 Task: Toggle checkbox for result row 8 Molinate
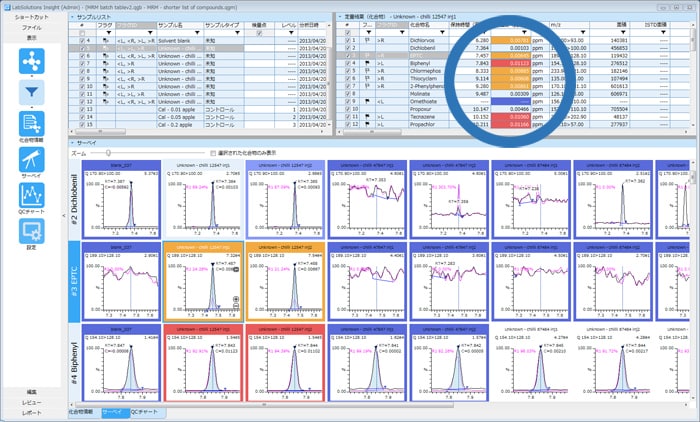pyautogui.click(x=348, y=94)
